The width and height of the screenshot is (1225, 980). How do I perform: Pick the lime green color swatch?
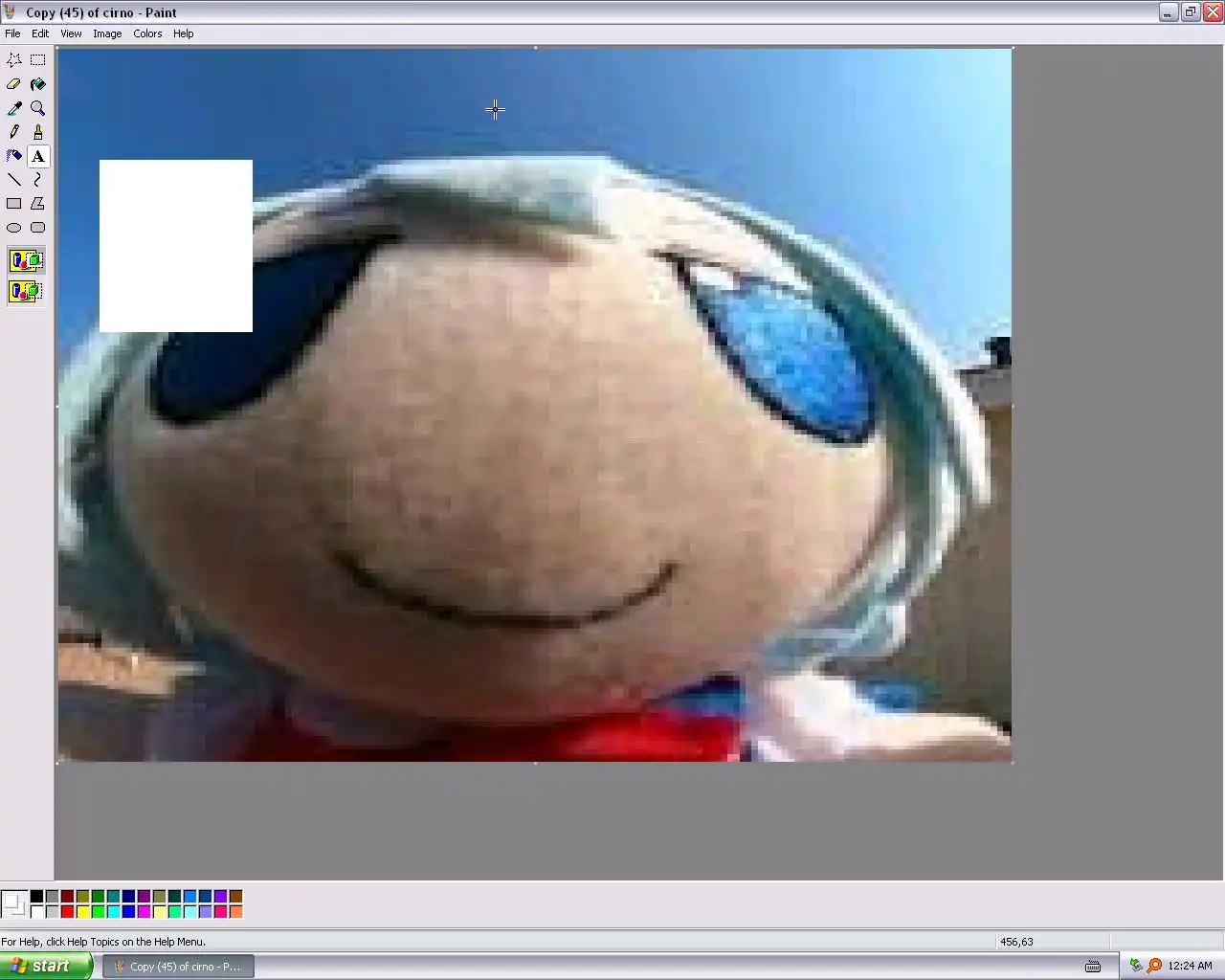pos(98,912)
